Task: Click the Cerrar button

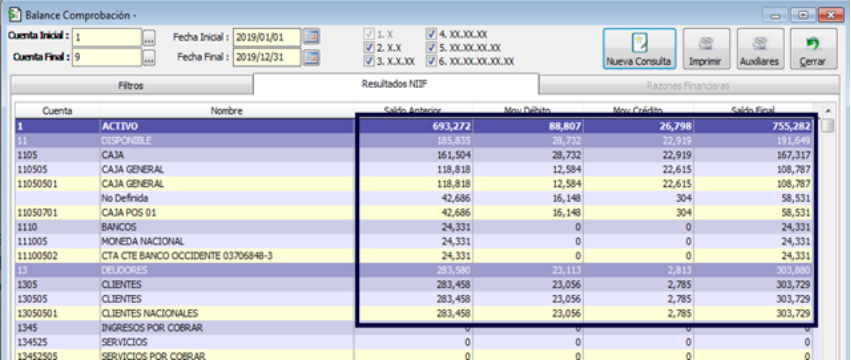Action: pos(813,49)
